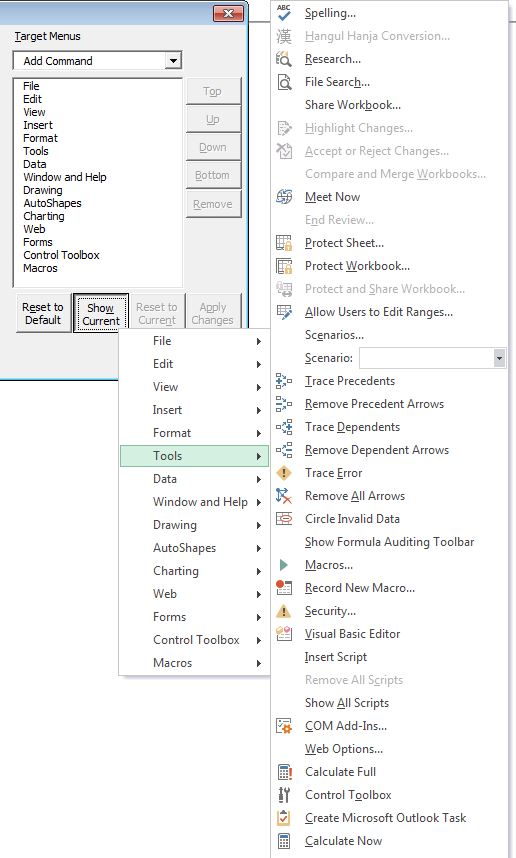Image resolution: width=516 pixels, height=858 pixels.
Task: Click the Show Current button
Action: coord(101,314)
